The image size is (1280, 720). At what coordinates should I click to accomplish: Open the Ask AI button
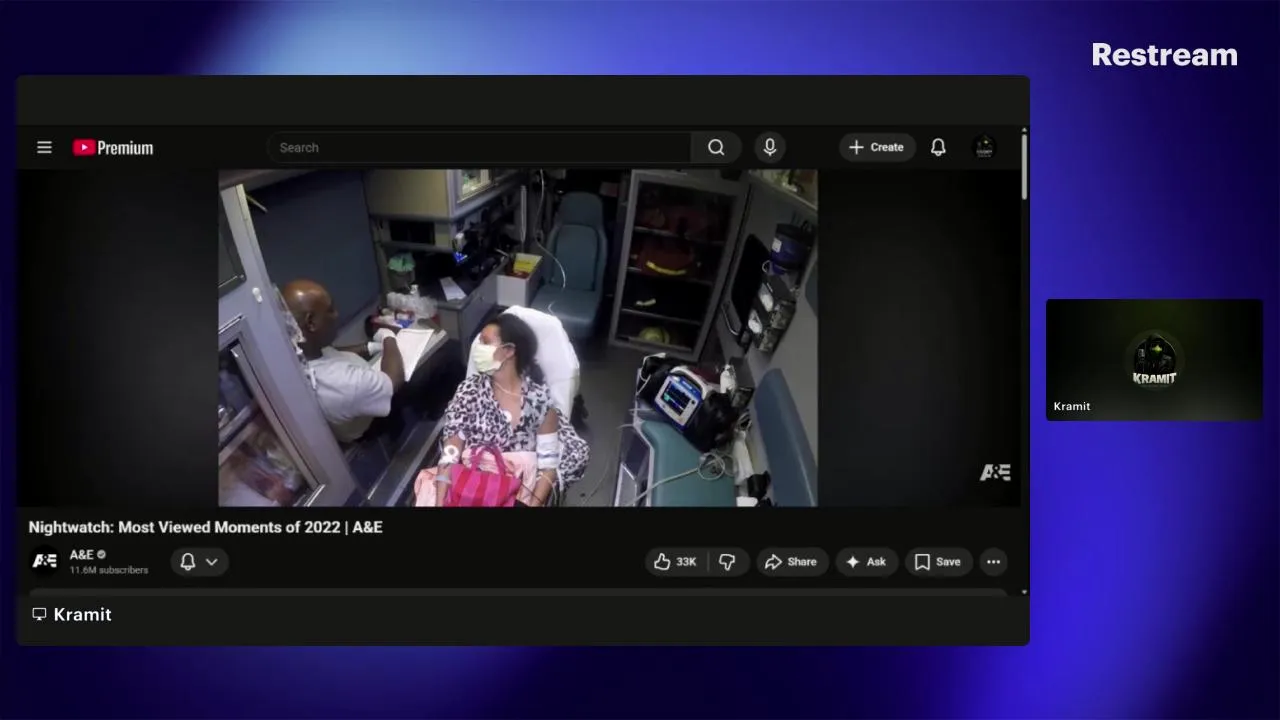(x=866, y=562)
